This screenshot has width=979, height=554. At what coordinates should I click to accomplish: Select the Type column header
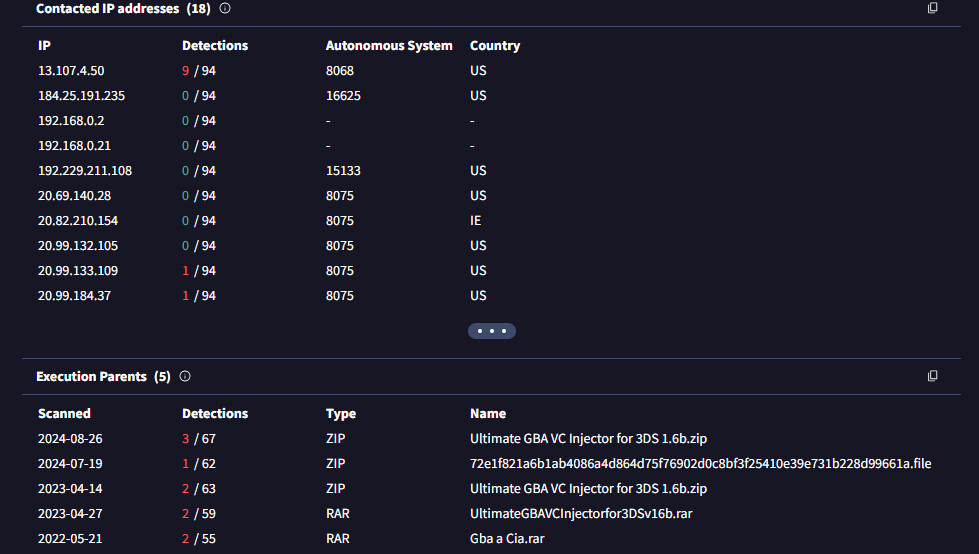[341, 413]
